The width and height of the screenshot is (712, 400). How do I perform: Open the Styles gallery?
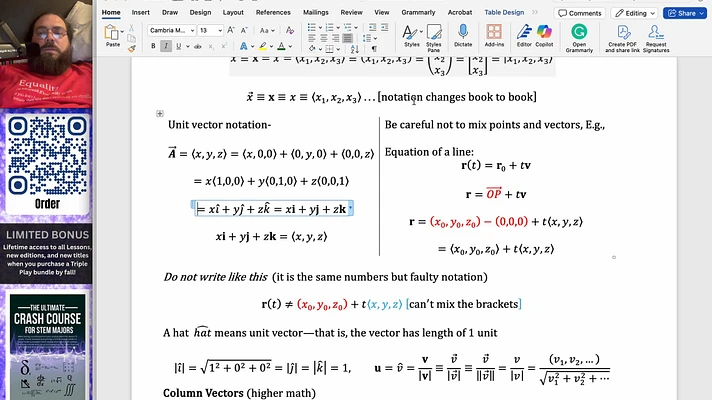(412, 36)
